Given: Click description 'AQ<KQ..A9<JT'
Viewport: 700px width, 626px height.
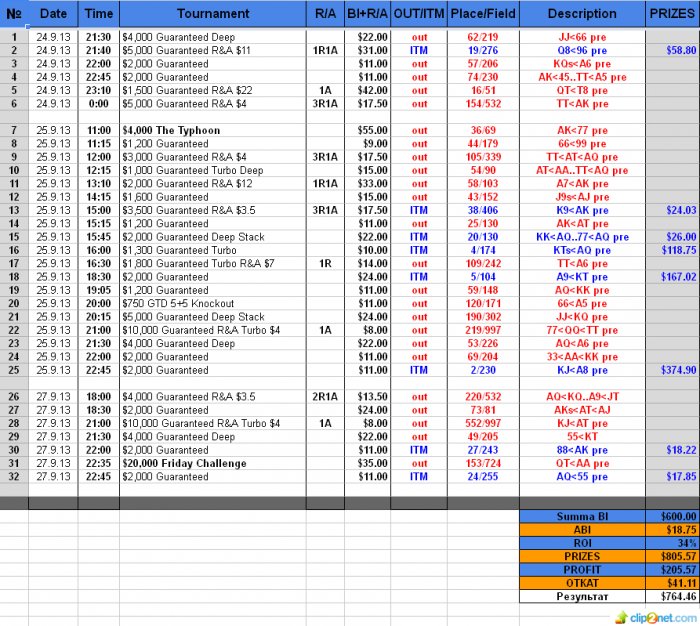Looking at the screenshot, I should 582,397.
